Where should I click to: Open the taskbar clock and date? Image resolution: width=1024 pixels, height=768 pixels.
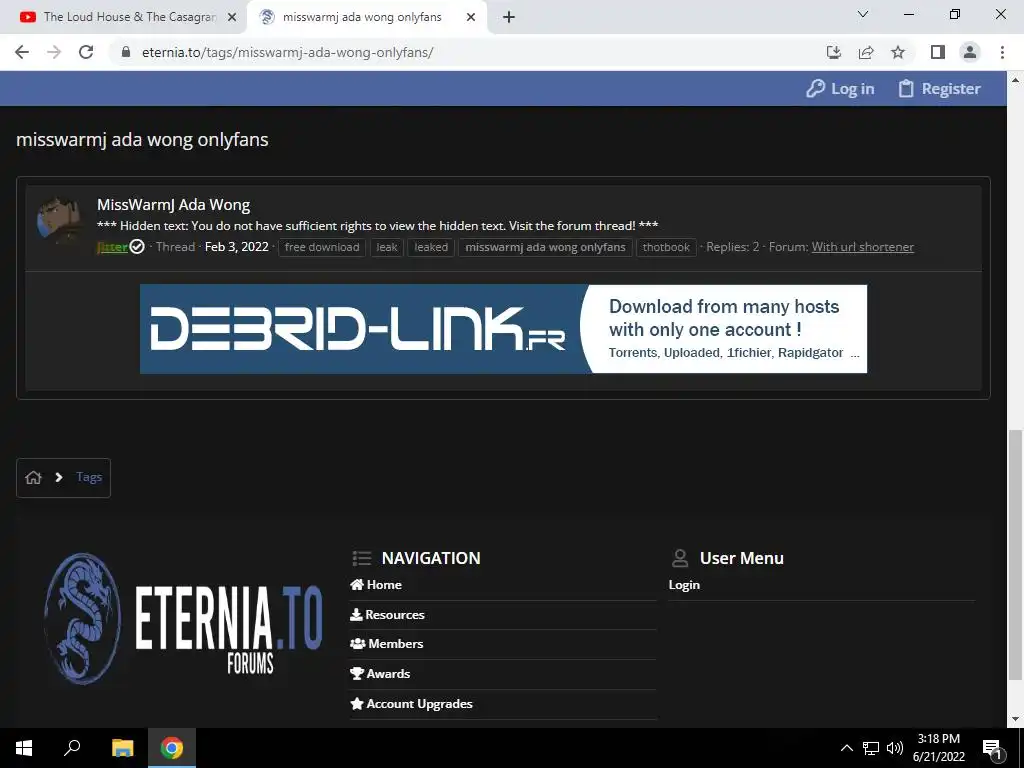[x=938, y=748]
